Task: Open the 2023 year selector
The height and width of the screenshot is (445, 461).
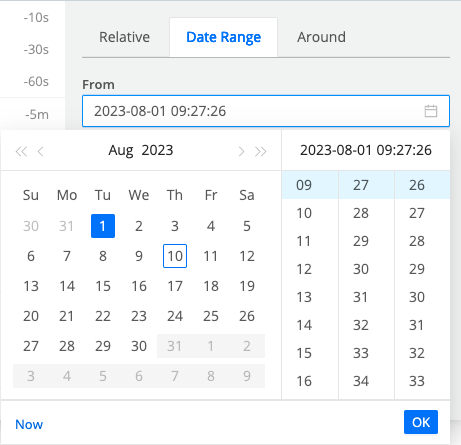Action: point(157,150)
